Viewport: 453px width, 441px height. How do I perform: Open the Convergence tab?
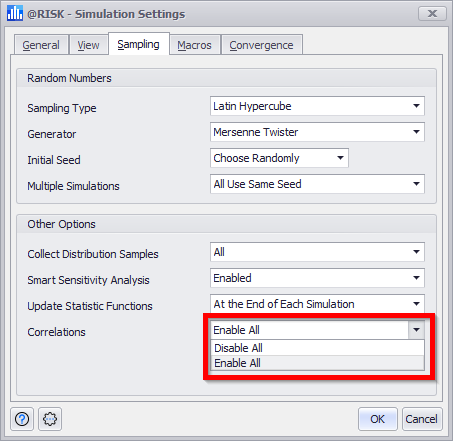pos(261,45)
